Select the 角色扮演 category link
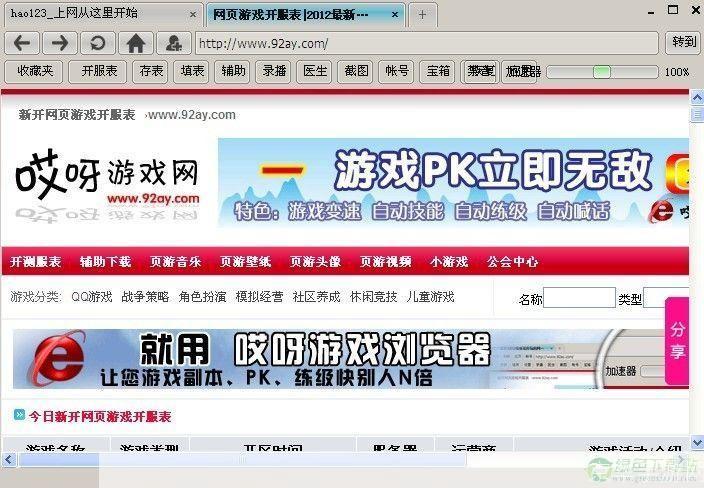This screenshot has width=704, height=488. point(202,297)
